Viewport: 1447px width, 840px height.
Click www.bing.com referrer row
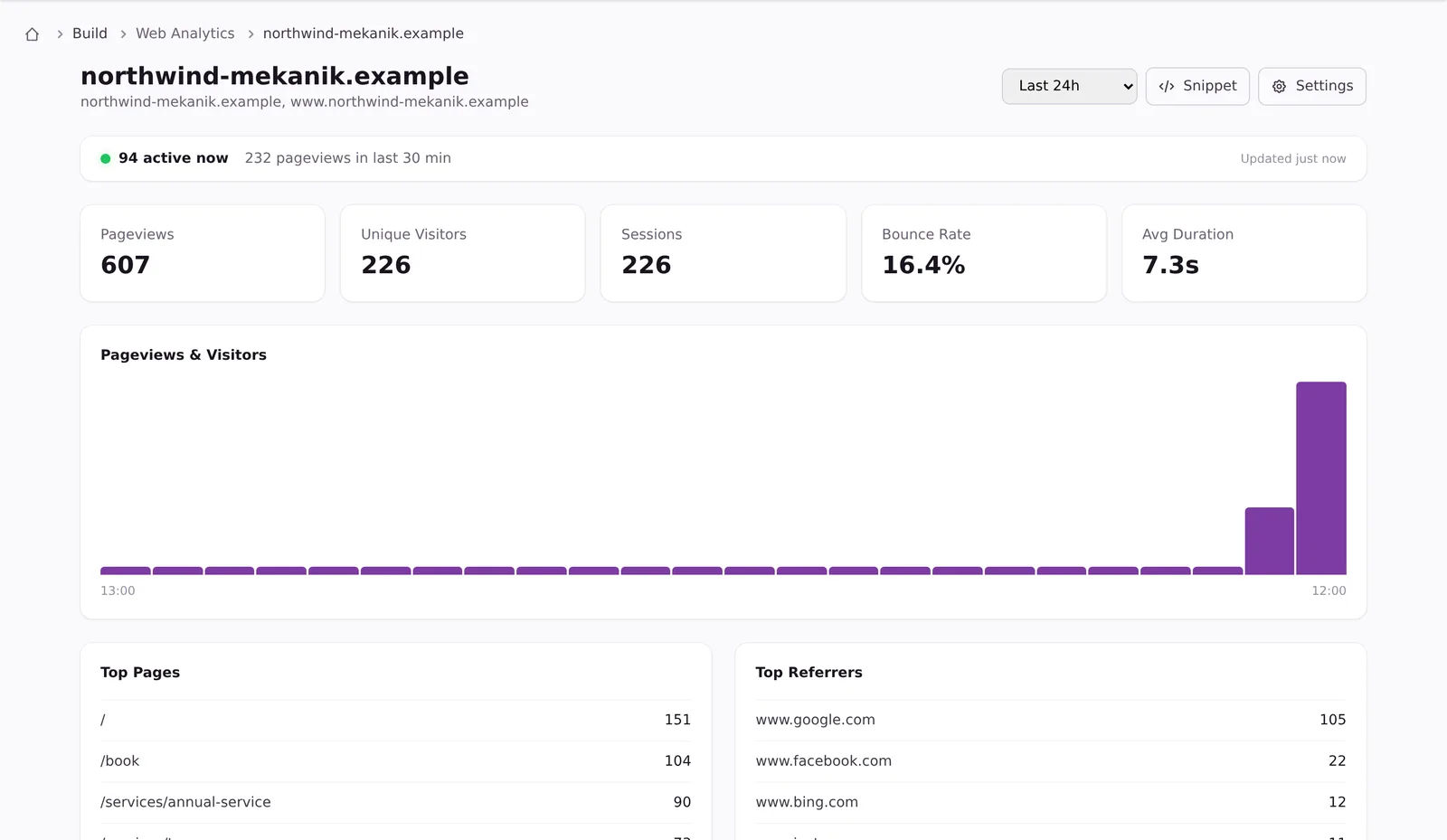tap(1050, 802)
